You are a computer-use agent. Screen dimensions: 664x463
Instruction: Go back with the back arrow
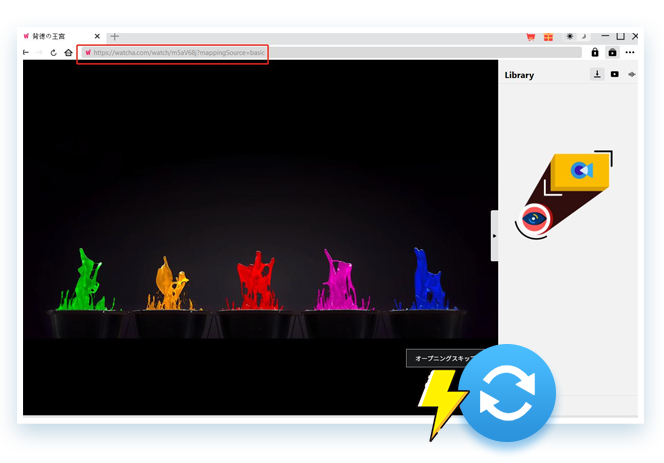click(26, 53)
